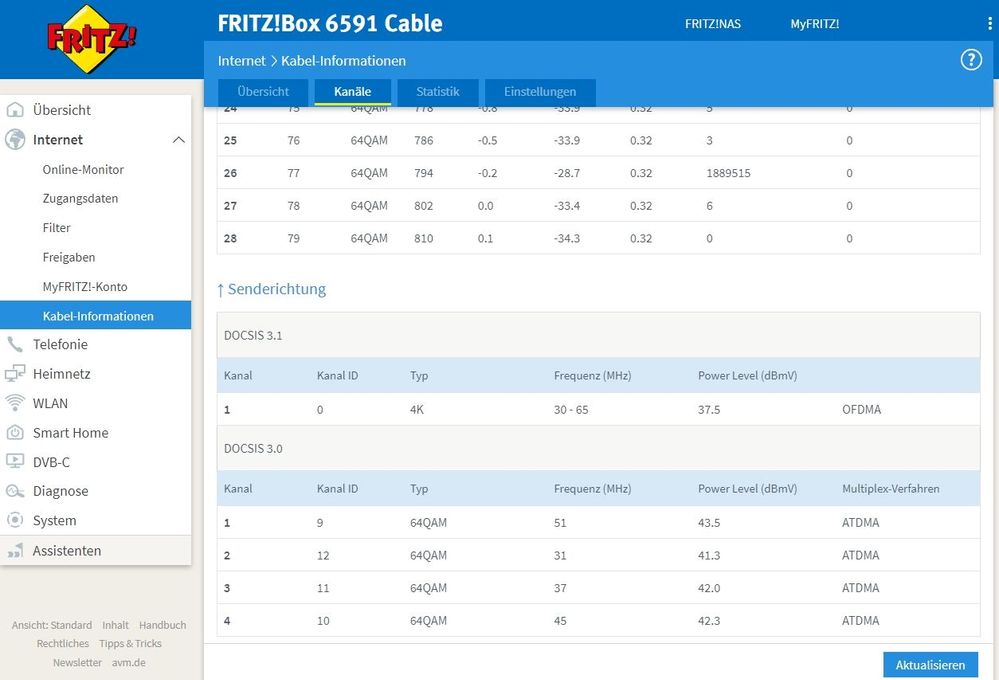Open MyFRITZ!-Konto in the sidebar
Viewport: 999px width, 680px height.
pyautogui.click(x=85, y=287)
